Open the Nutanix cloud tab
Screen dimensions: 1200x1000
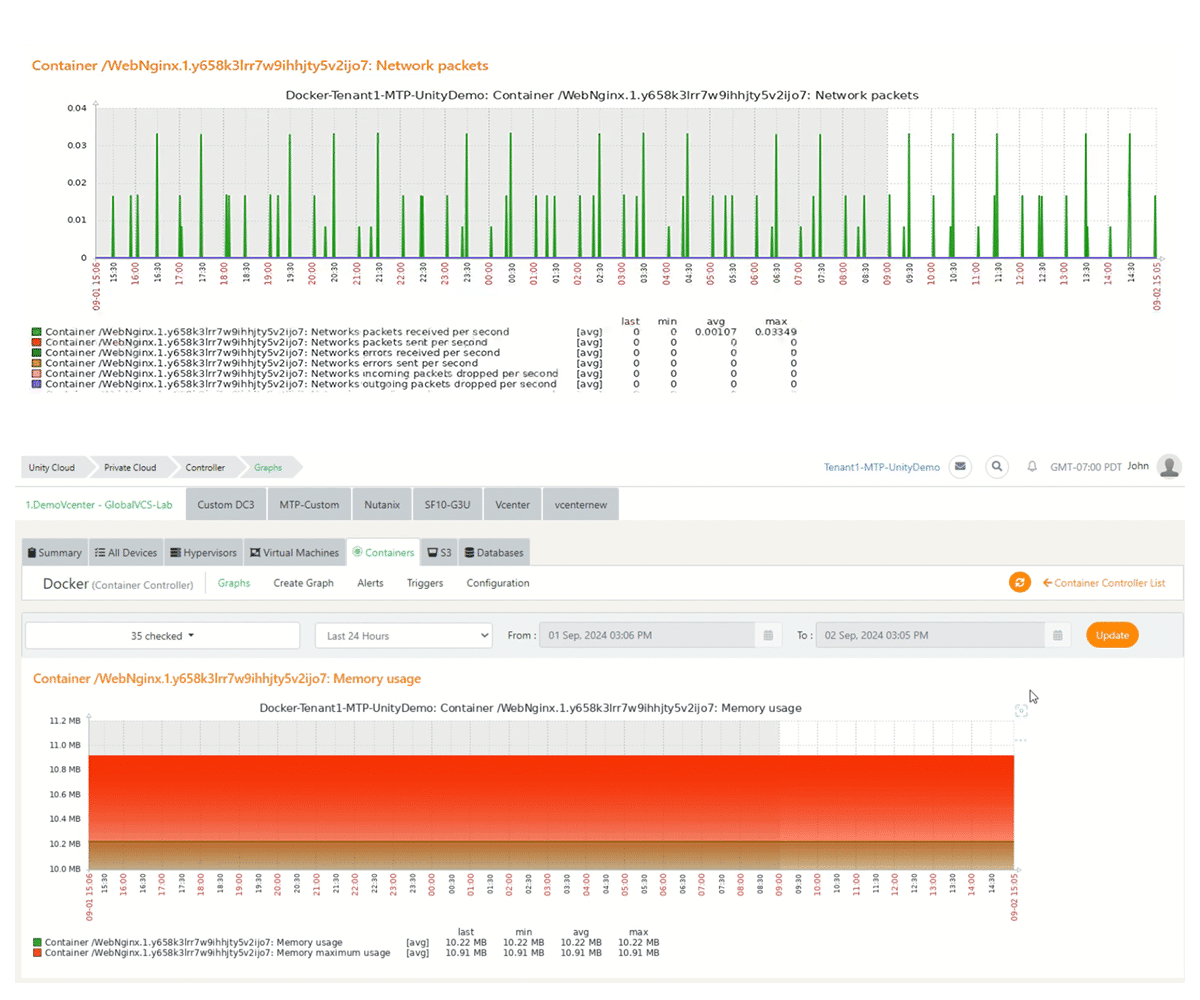tap(382, 505)
